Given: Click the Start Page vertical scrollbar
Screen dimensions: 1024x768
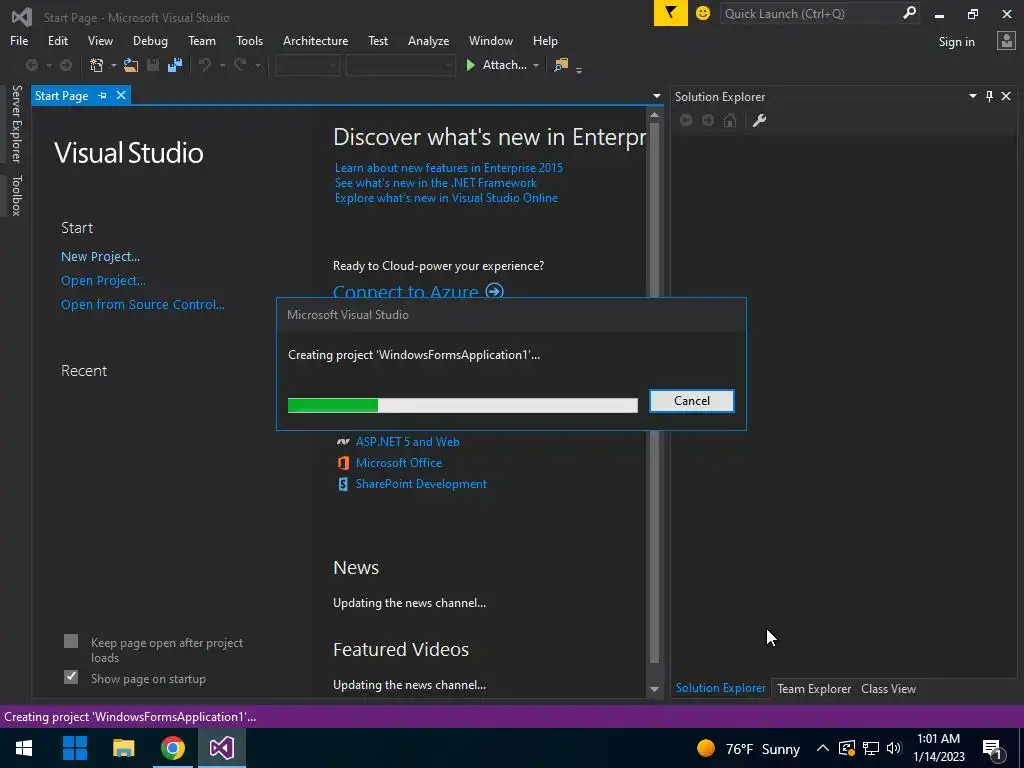Looking at the screenshot, I should (654, 392).
